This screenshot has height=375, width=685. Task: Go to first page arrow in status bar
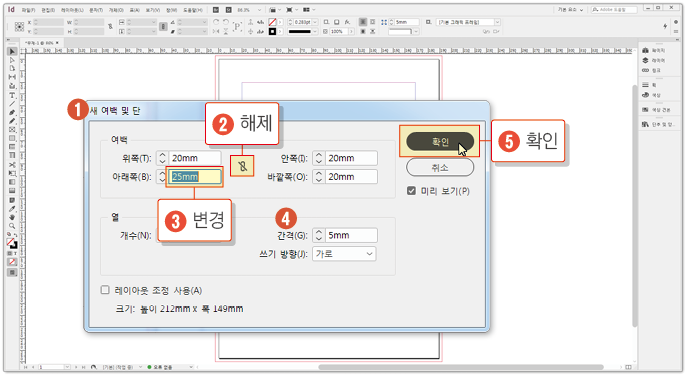(x=26, y=367)
